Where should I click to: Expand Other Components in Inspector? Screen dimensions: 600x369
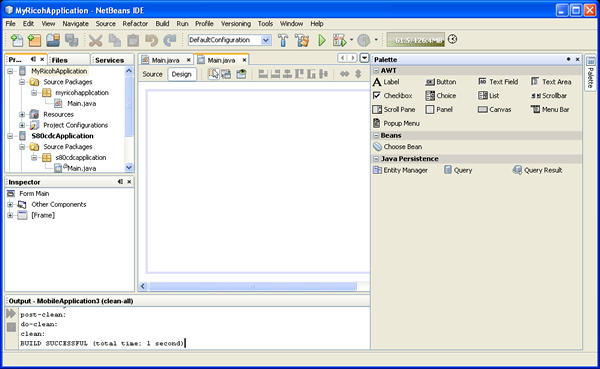[x=10, y=204]
